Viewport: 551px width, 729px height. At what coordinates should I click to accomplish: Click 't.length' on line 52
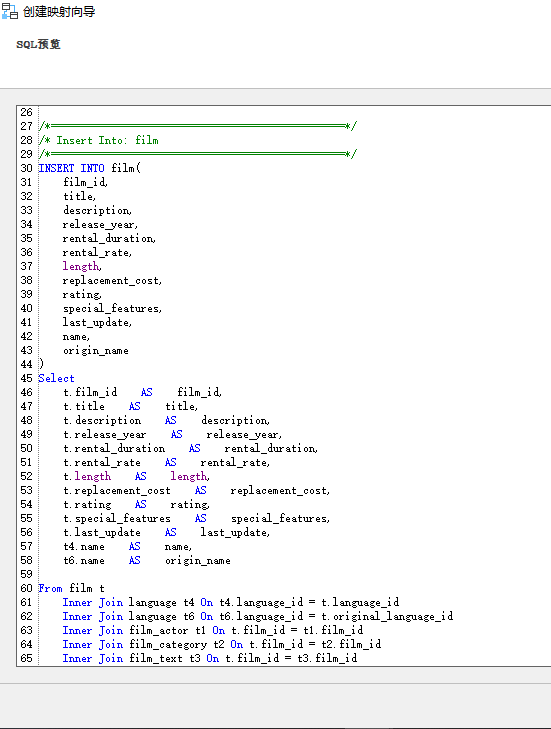87,477
